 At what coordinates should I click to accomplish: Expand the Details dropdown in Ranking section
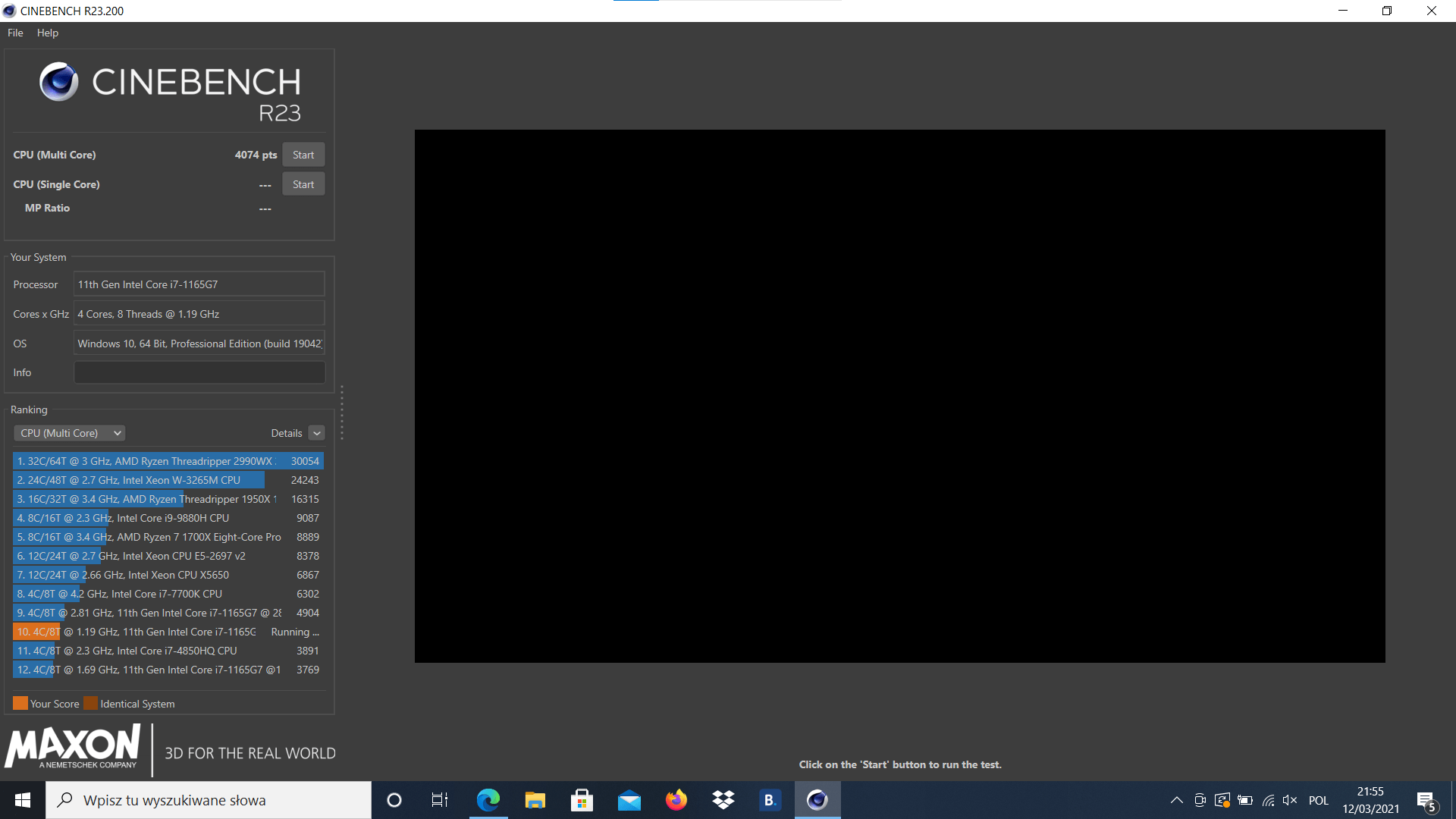tap(317, 432)
